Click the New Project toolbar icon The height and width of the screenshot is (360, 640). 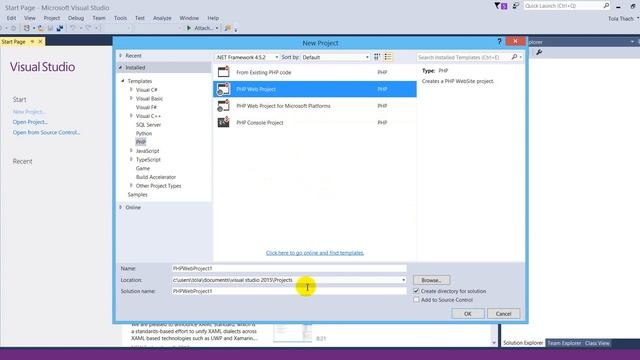pos(27,28)
